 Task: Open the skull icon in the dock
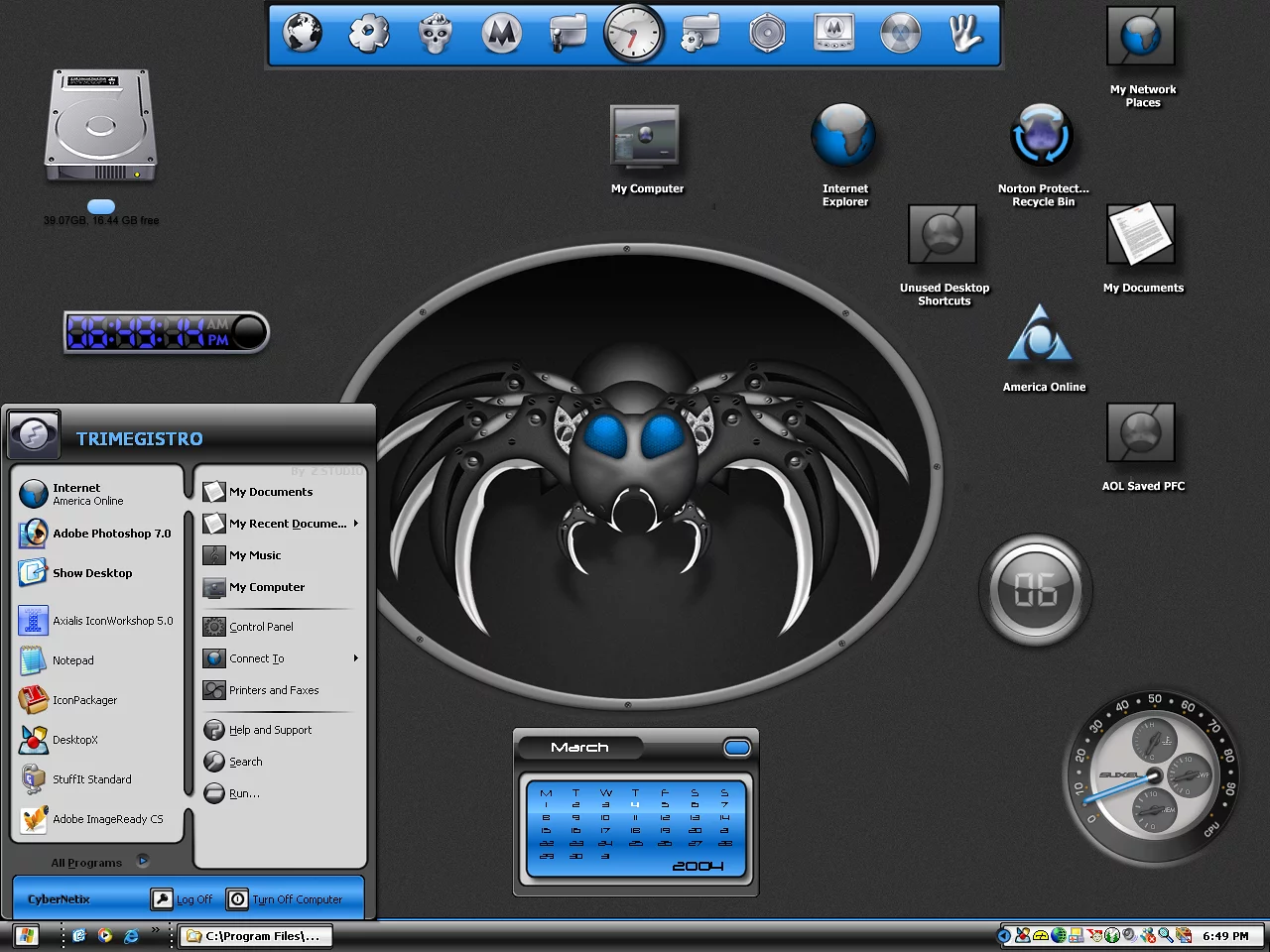435,34
